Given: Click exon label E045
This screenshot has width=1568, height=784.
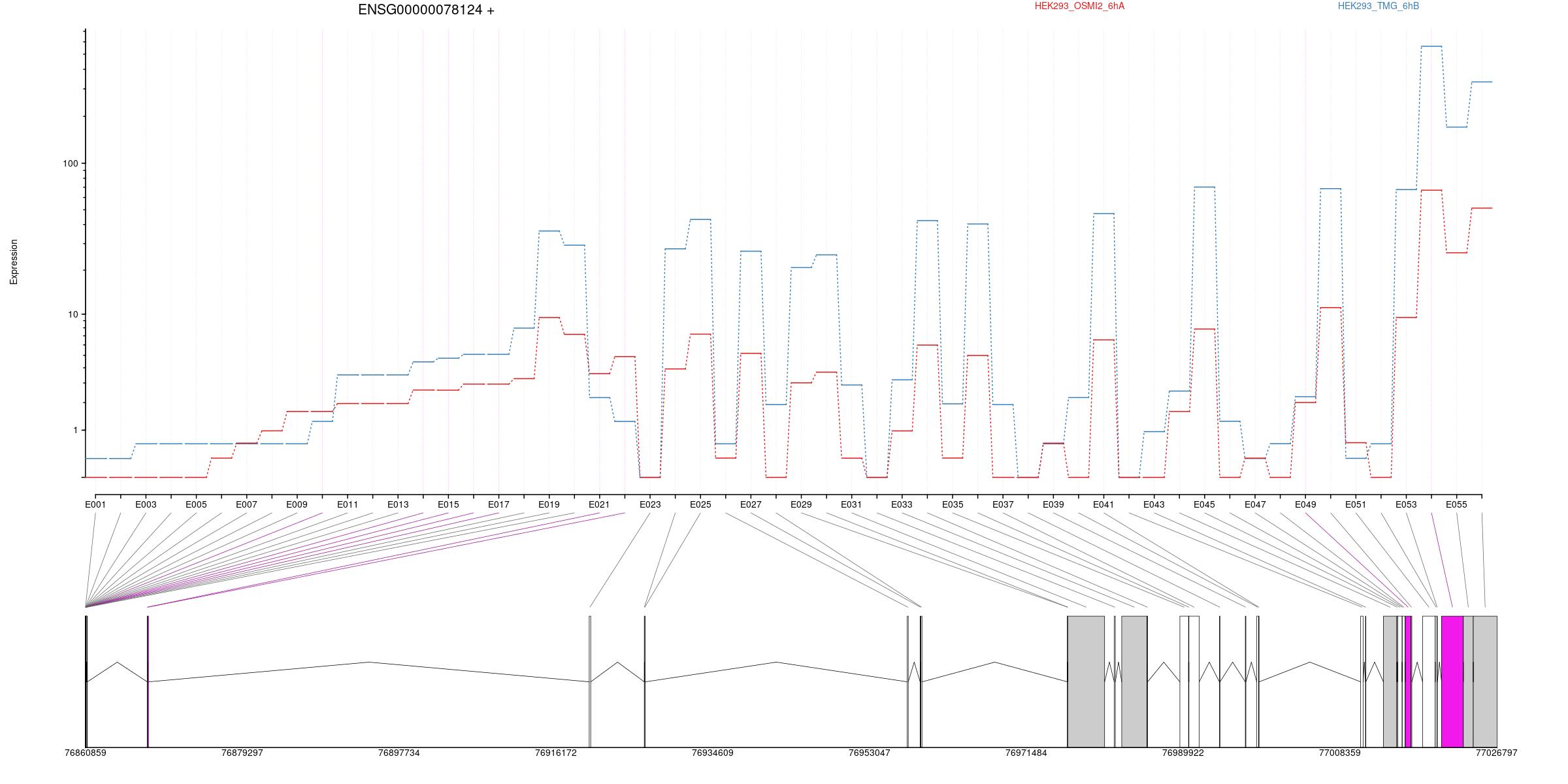Looking at the screenshot, I should coord(1204,504).
